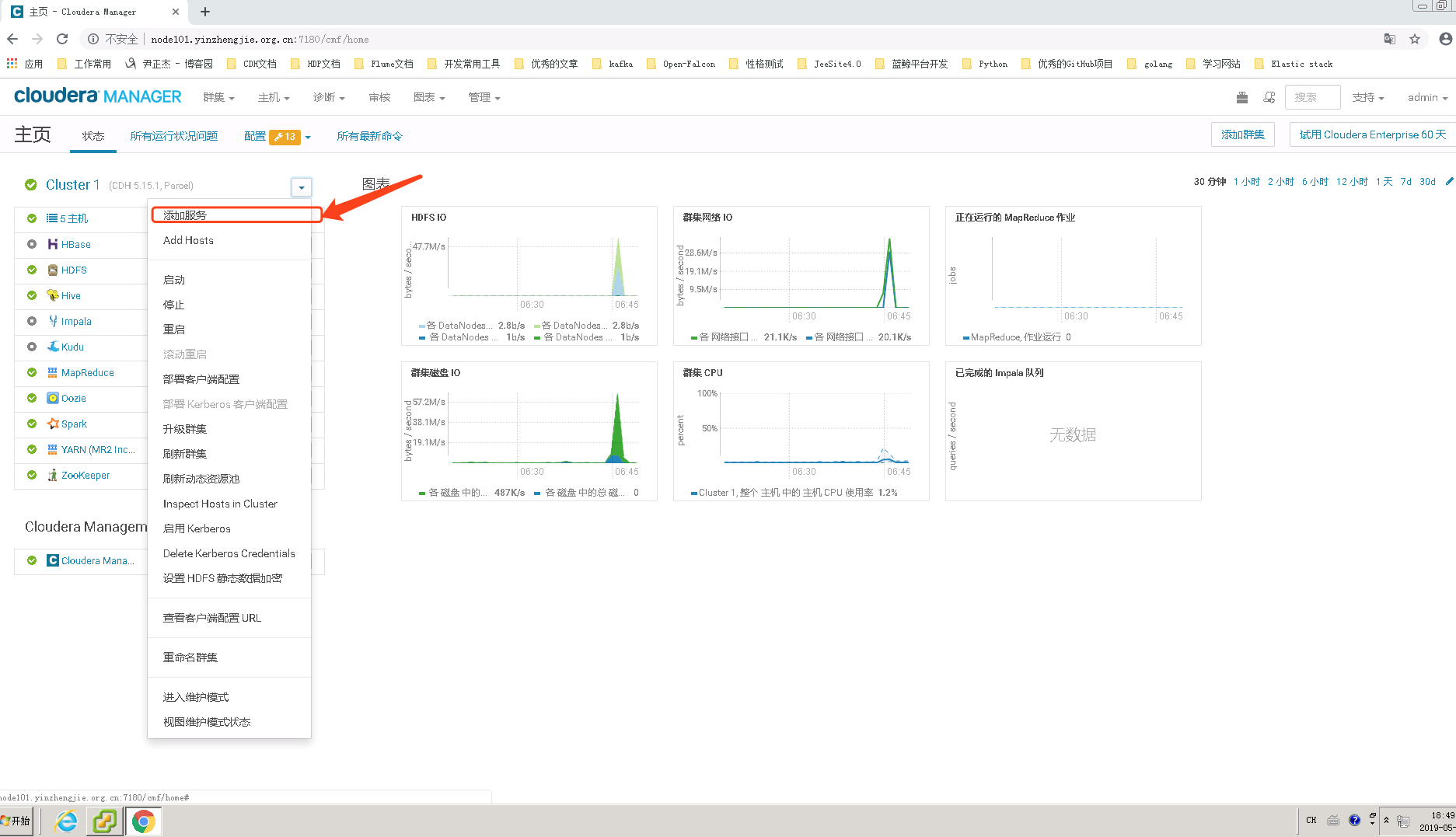The width and height of the screenshot is (1456, 837).
Task: Click the HBase service icon
Action: pyautogui.click(x=51, y=244)
